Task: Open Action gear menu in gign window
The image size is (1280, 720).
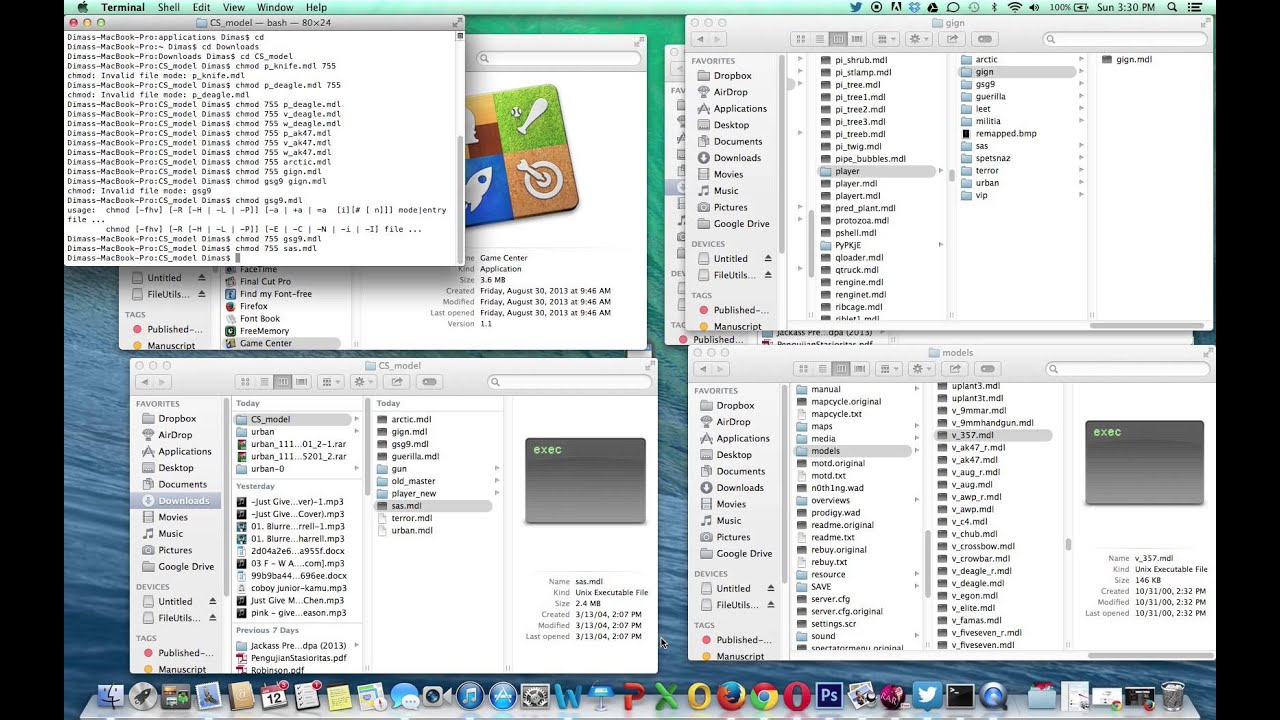Action: 918,39
